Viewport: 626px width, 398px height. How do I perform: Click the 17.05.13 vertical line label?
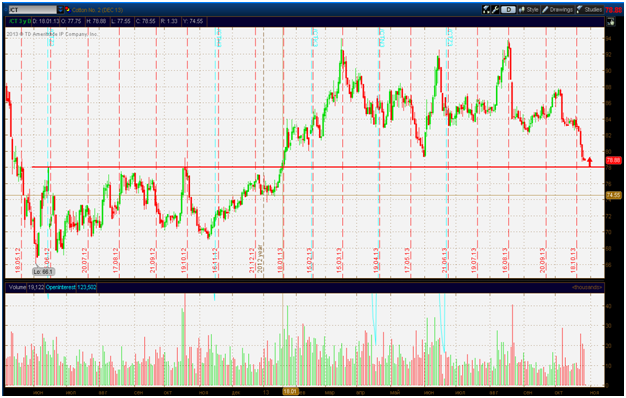pyautogui.click(x=407, y=261)
